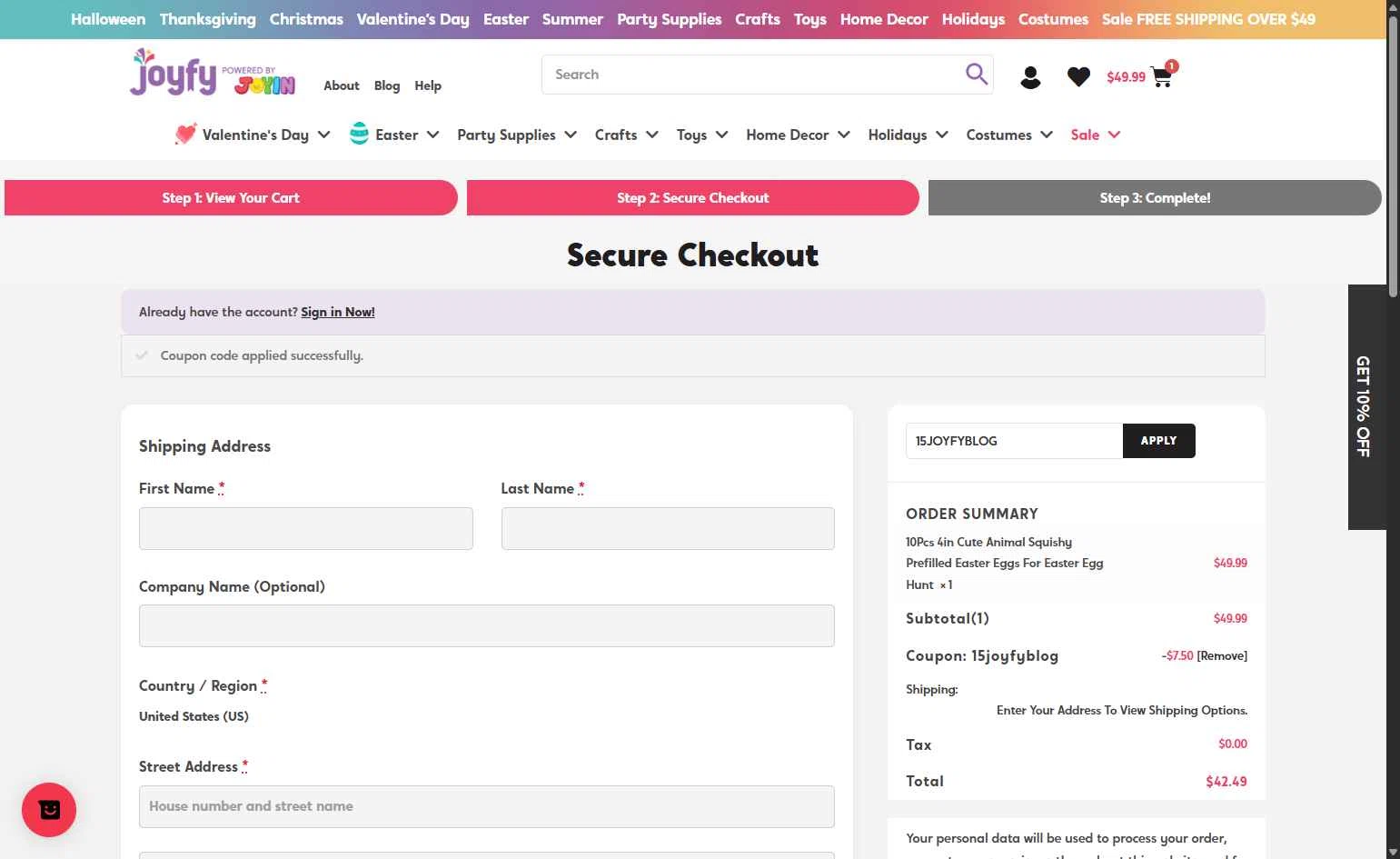Open the GET 10% OFF side tab
This screenshot has height=859, width=1400.
1366,406
